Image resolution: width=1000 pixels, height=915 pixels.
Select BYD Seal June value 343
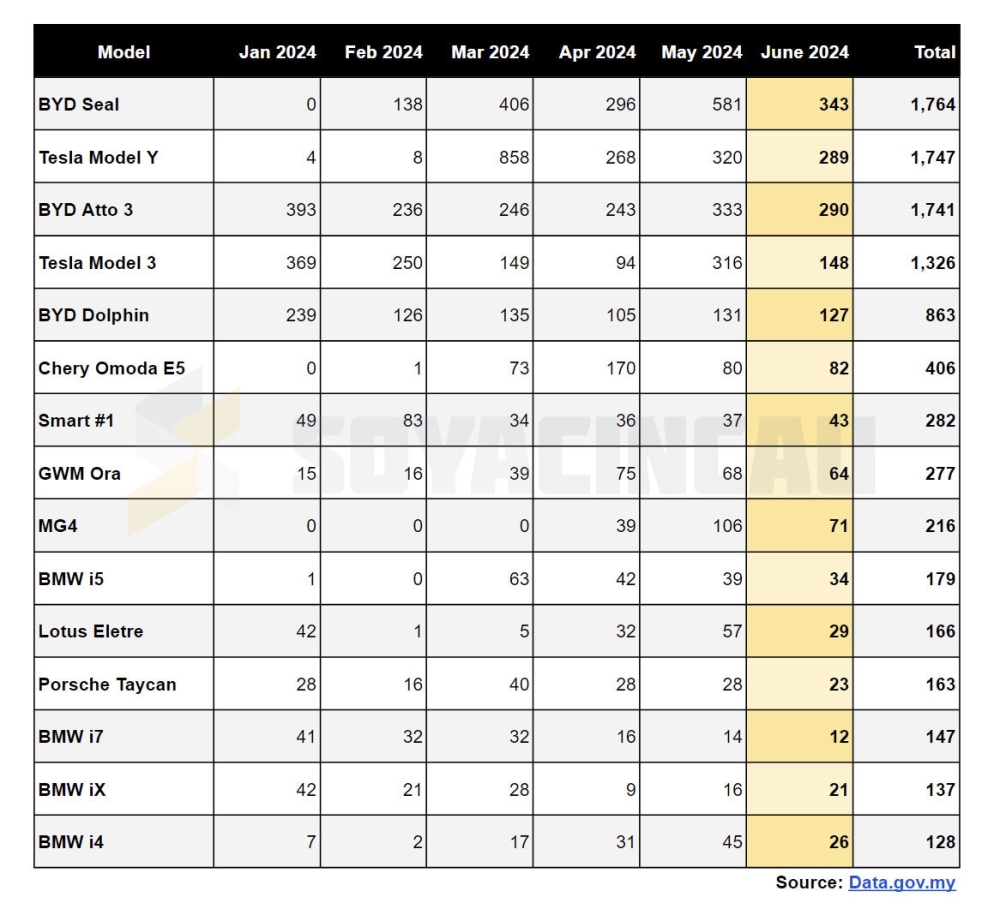[832, 104]
